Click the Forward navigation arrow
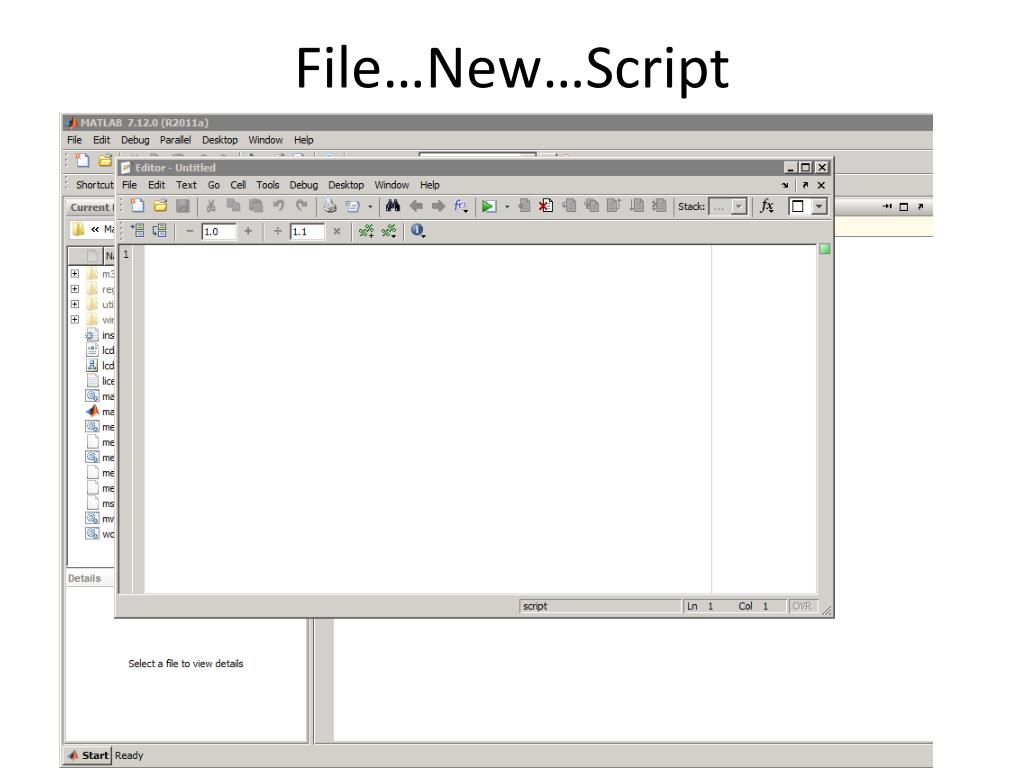 pos(438,206)
